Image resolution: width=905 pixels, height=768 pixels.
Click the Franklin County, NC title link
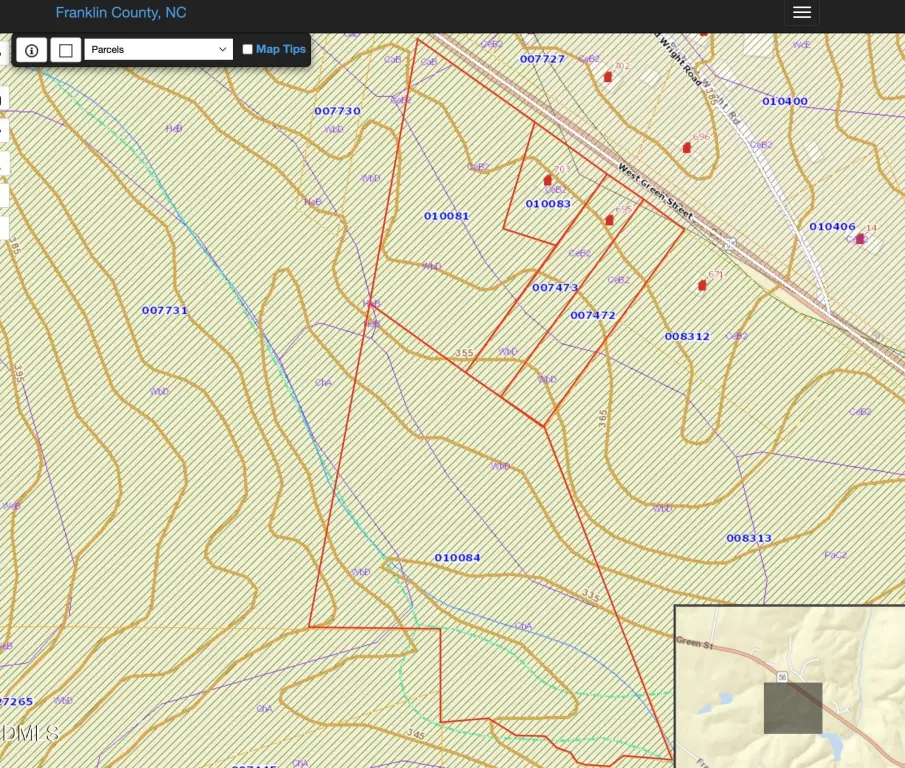pyautogui.click(x=121, y=13)
